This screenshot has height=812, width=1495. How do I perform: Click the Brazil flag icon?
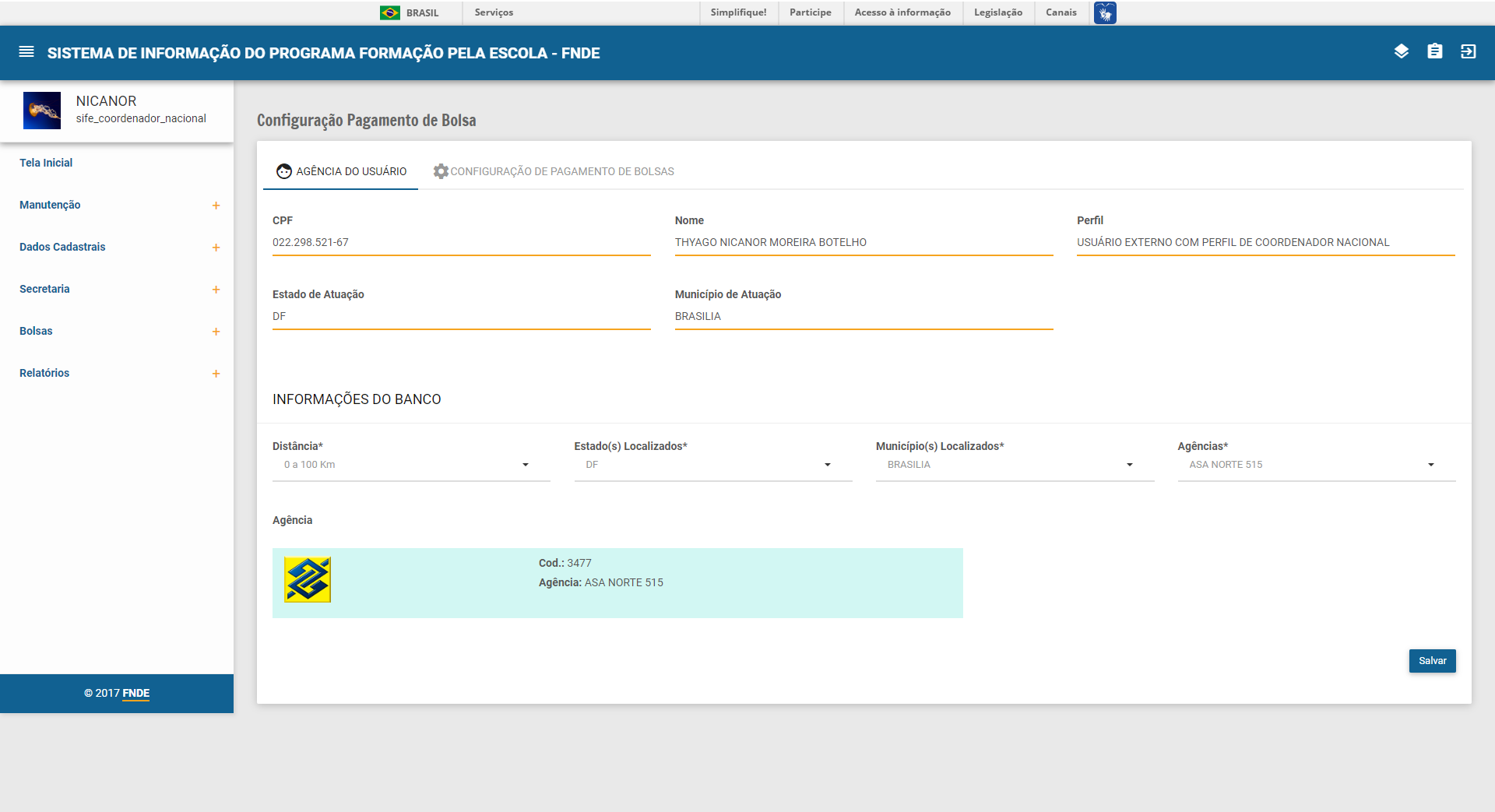(x=389, y=12)
